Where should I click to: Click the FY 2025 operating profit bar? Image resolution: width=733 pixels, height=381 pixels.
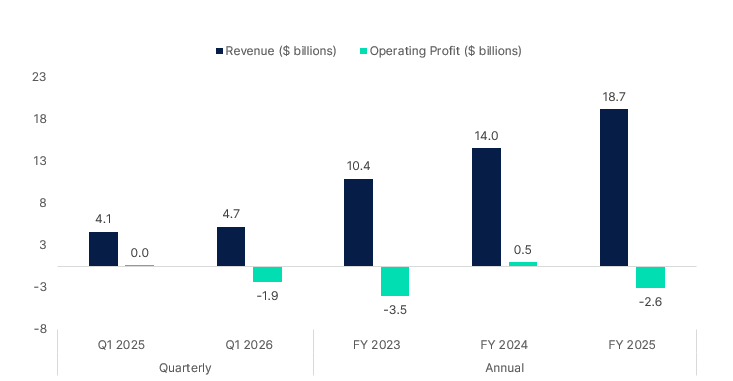(650, 277)
